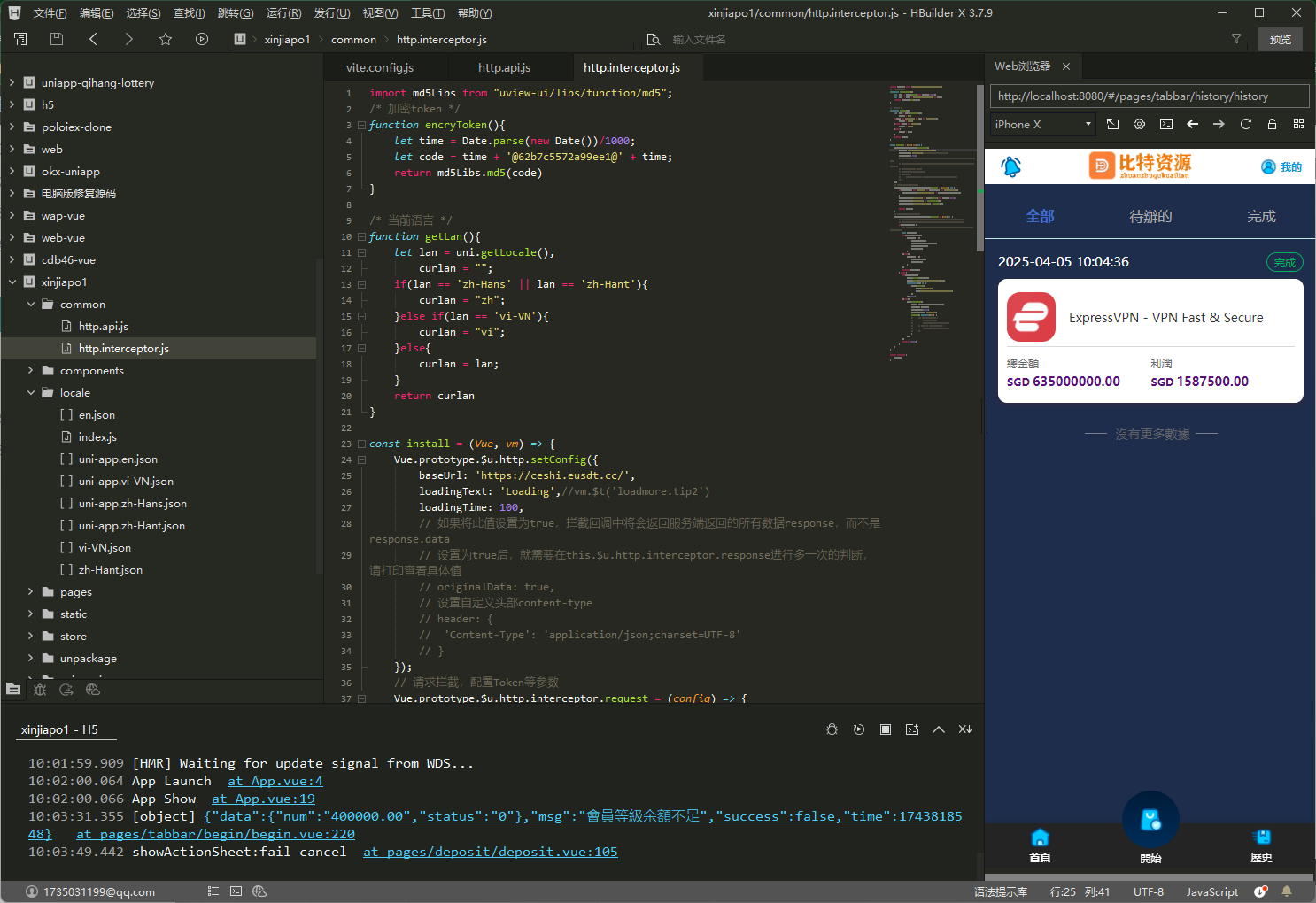Click the debug bug icon in console toolbar
Screen dimensions: 1316x903
coord(832,729)
